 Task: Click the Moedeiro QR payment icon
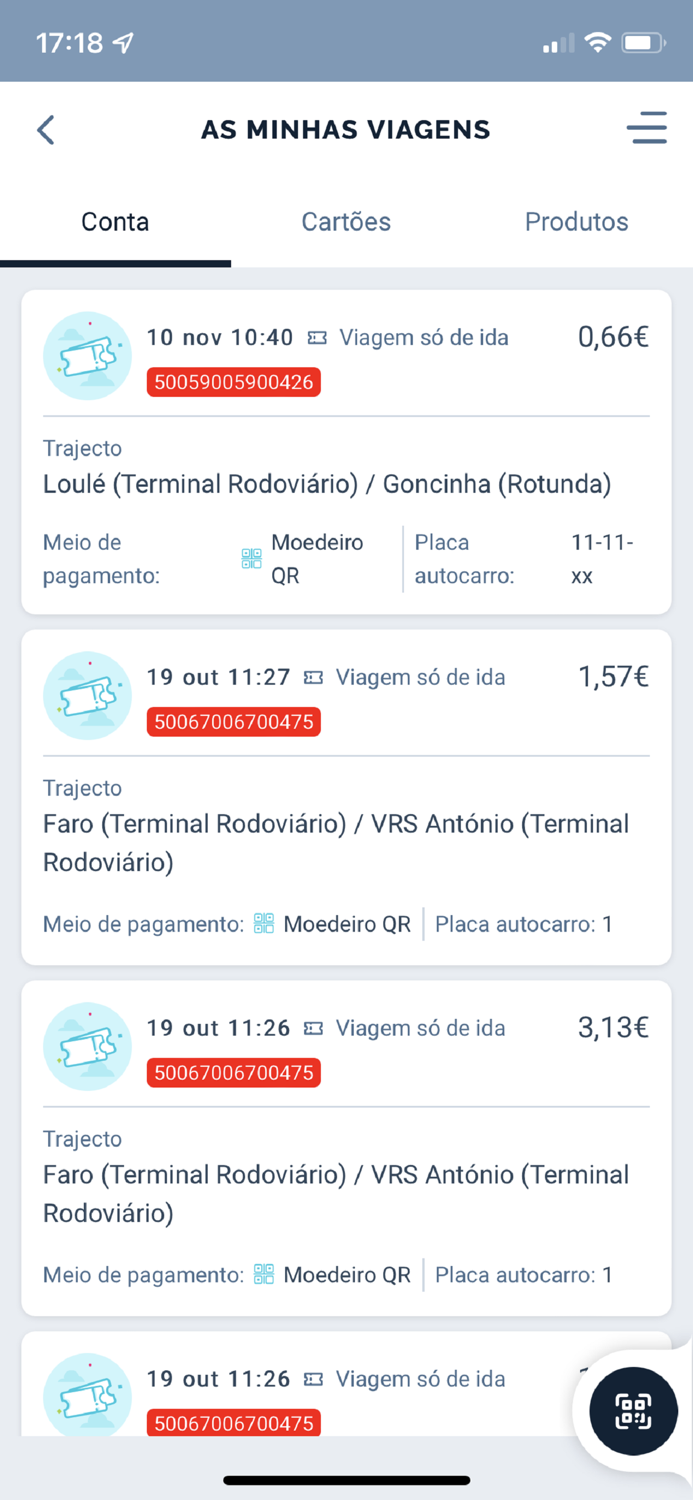(x=251, y=558)
